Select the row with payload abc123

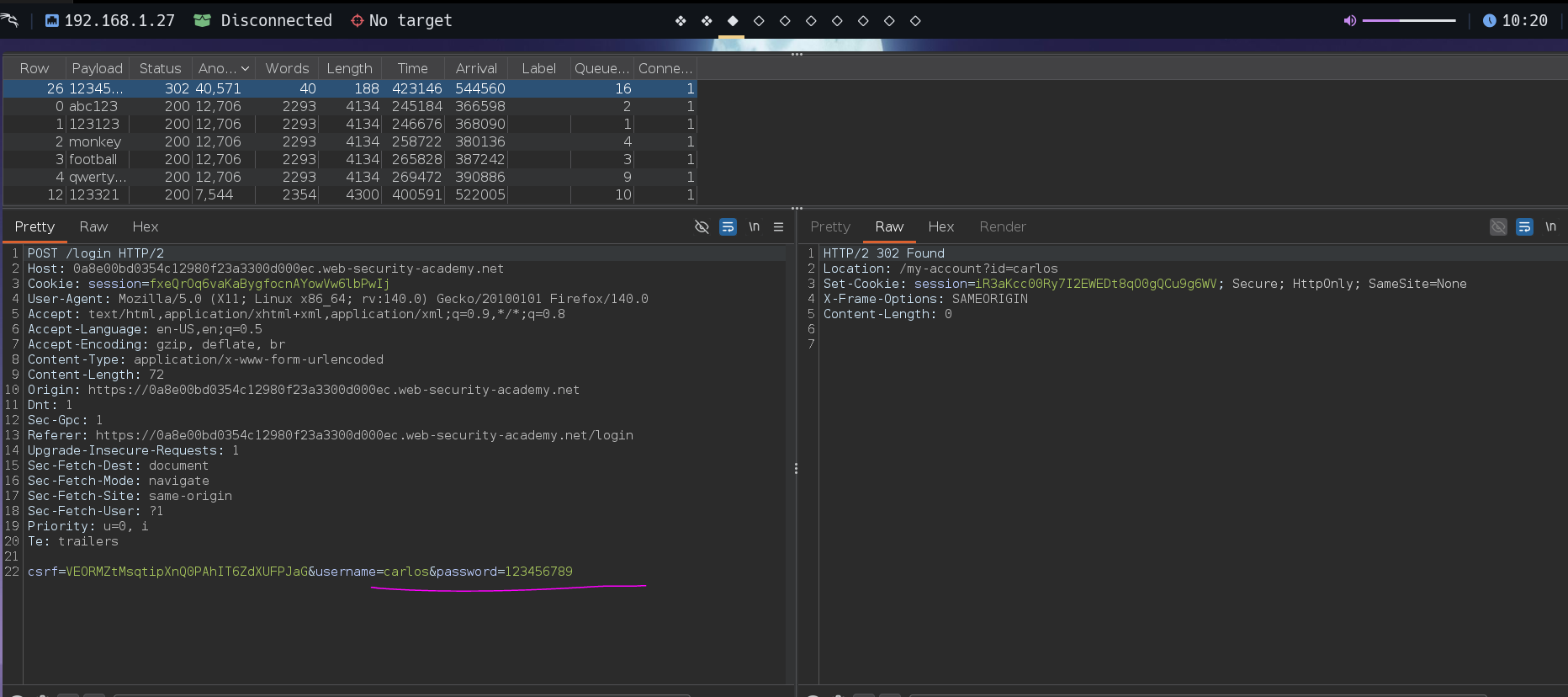click(350, 106)
